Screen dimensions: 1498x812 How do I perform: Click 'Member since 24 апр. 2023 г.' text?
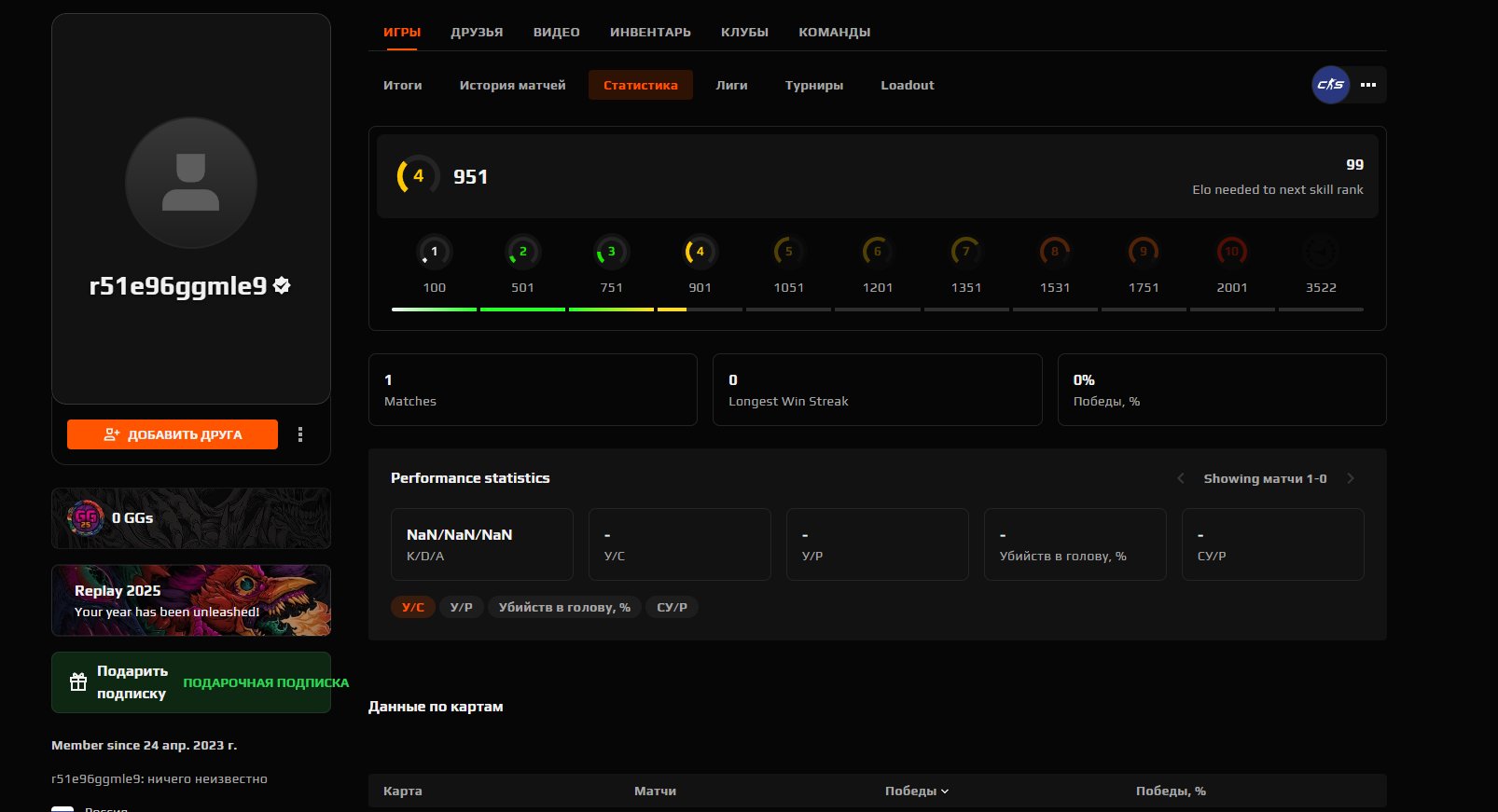[x=145, y=745]
